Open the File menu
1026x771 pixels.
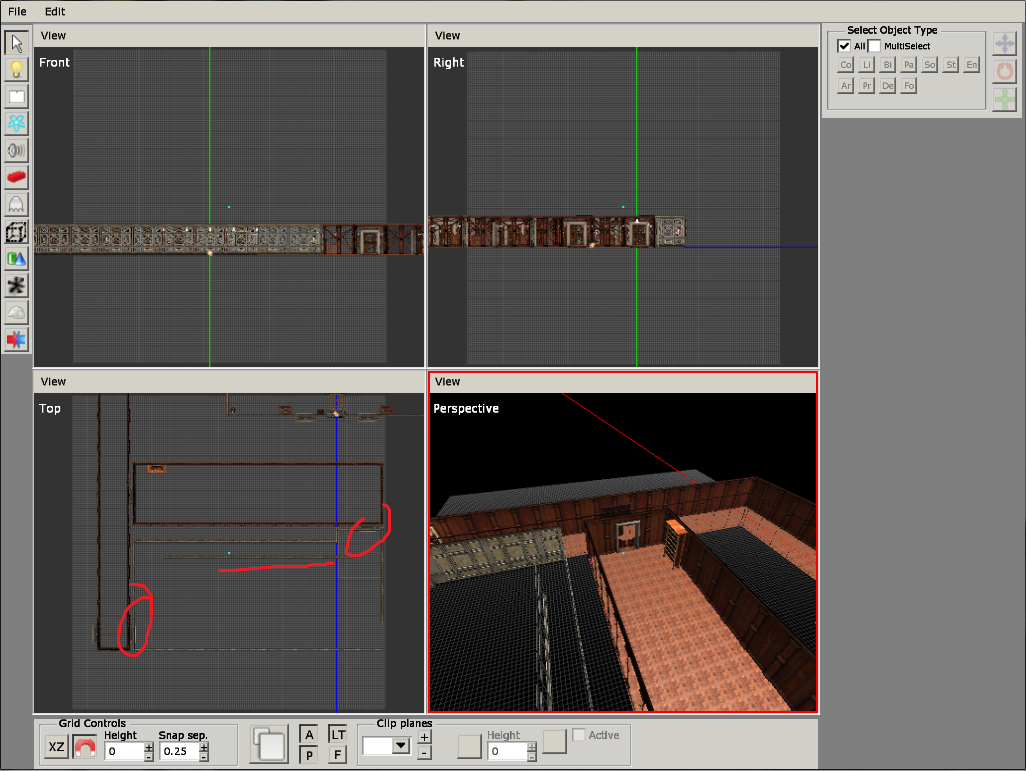click(x=17, y=11)
